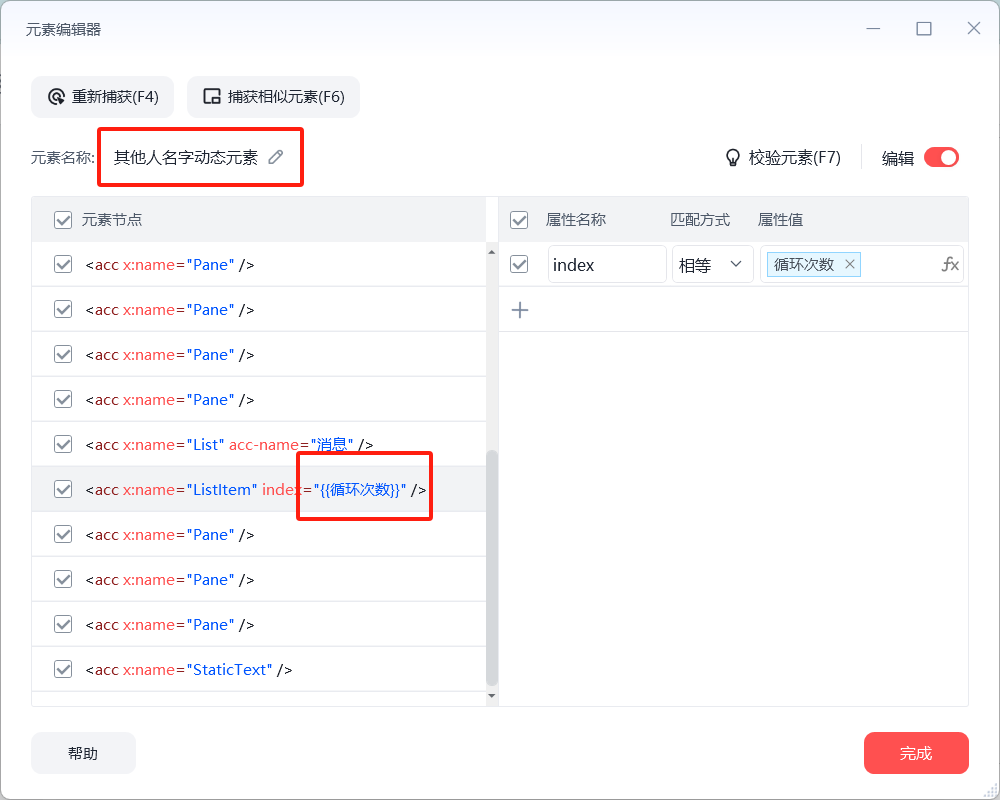Click node list scrollbar up arrow
Screen dimensions: 1000x800
pos(492,252)
